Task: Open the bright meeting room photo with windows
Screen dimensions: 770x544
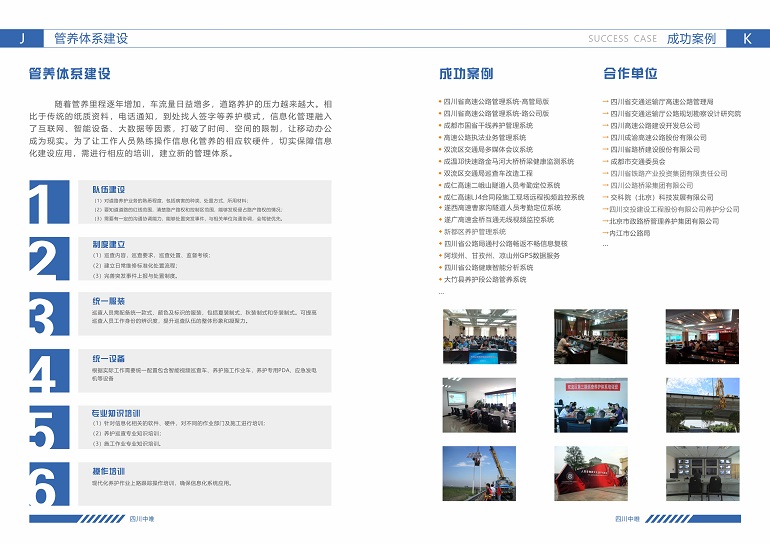Action: [x=479, y=405]
